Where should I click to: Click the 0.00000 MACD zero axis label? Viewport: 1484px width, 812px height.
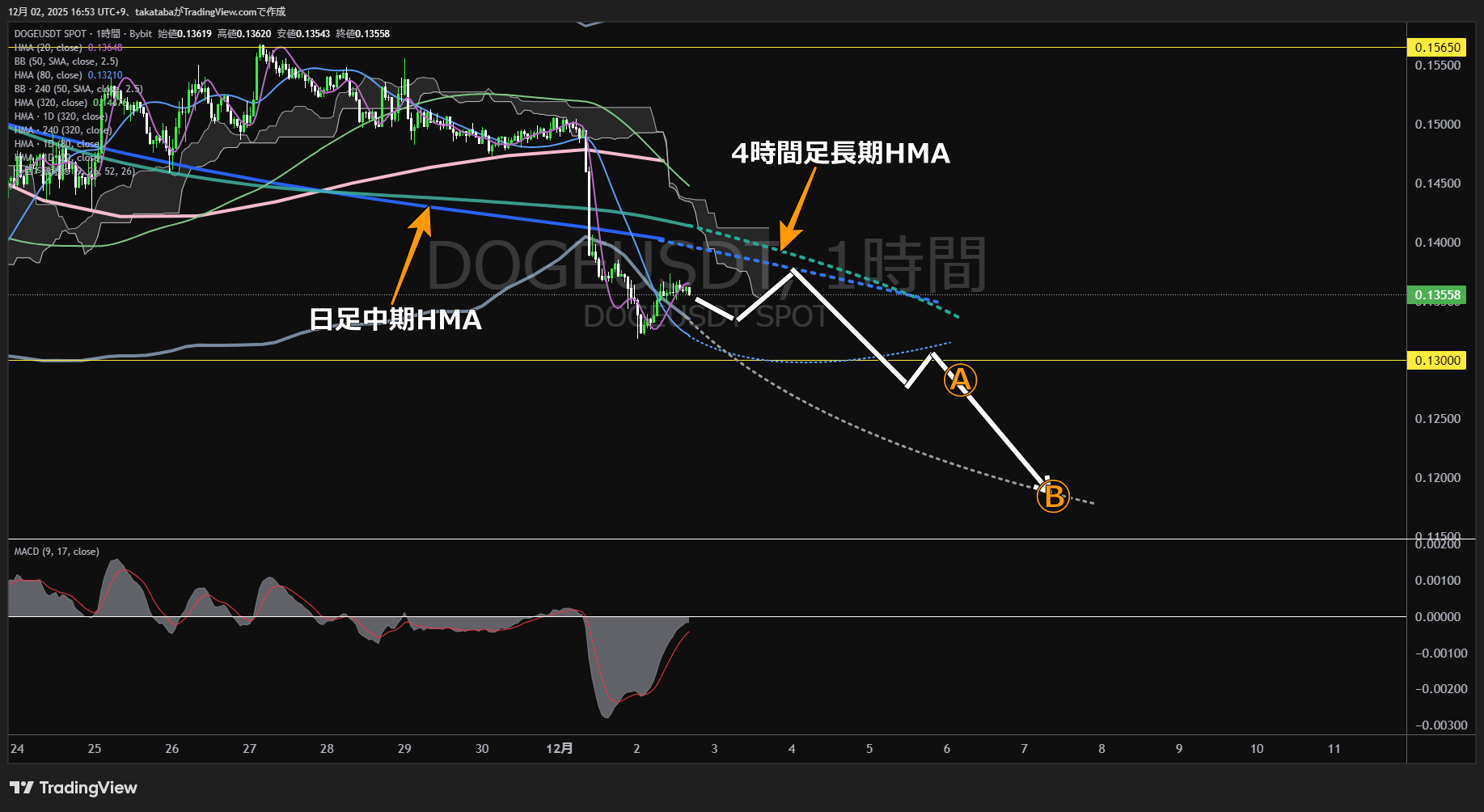tap(1437, 617)
